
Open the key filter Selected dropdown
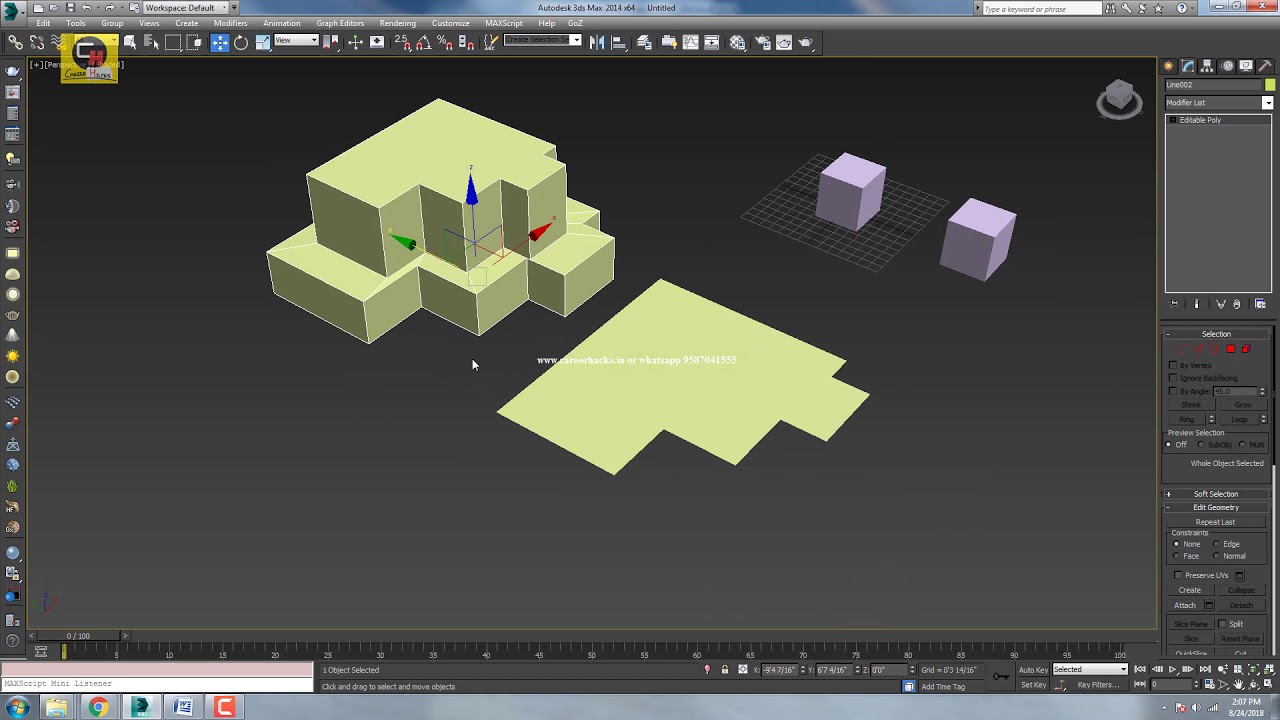(1089, 670)
